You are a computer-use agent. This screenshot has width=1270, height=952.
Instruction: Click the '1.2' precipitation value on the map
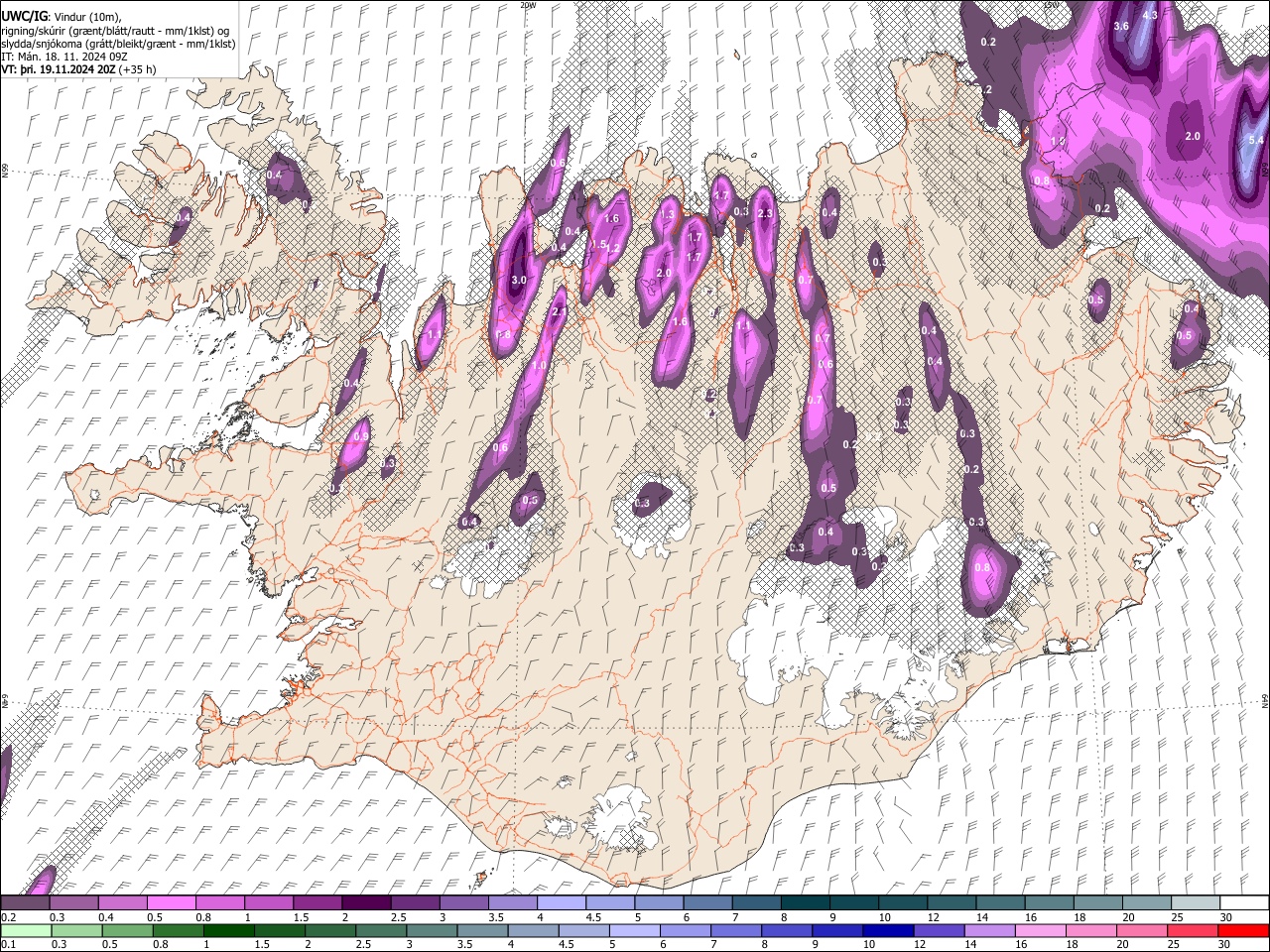(x=614, y=248)
